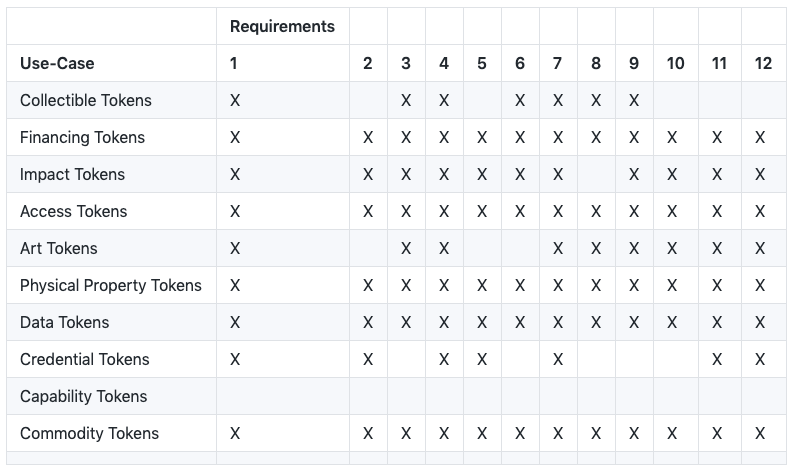Viewport: 793px width, 472px height.
Task: Click column header number 12
Action: 763,63
